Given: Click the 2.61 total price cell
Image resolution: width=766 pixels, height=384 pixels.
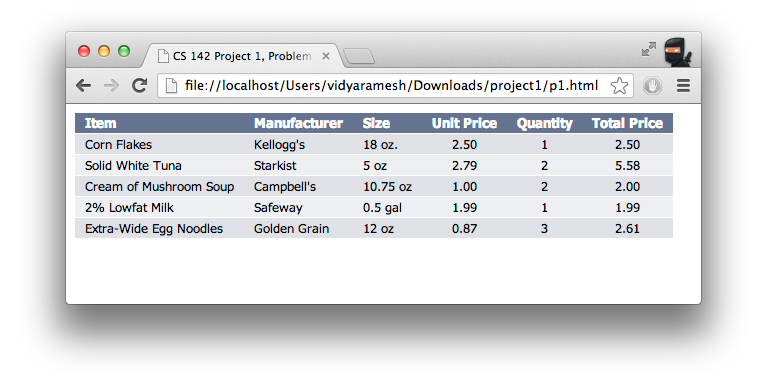Looking at the screenshot, I should 627,229.
